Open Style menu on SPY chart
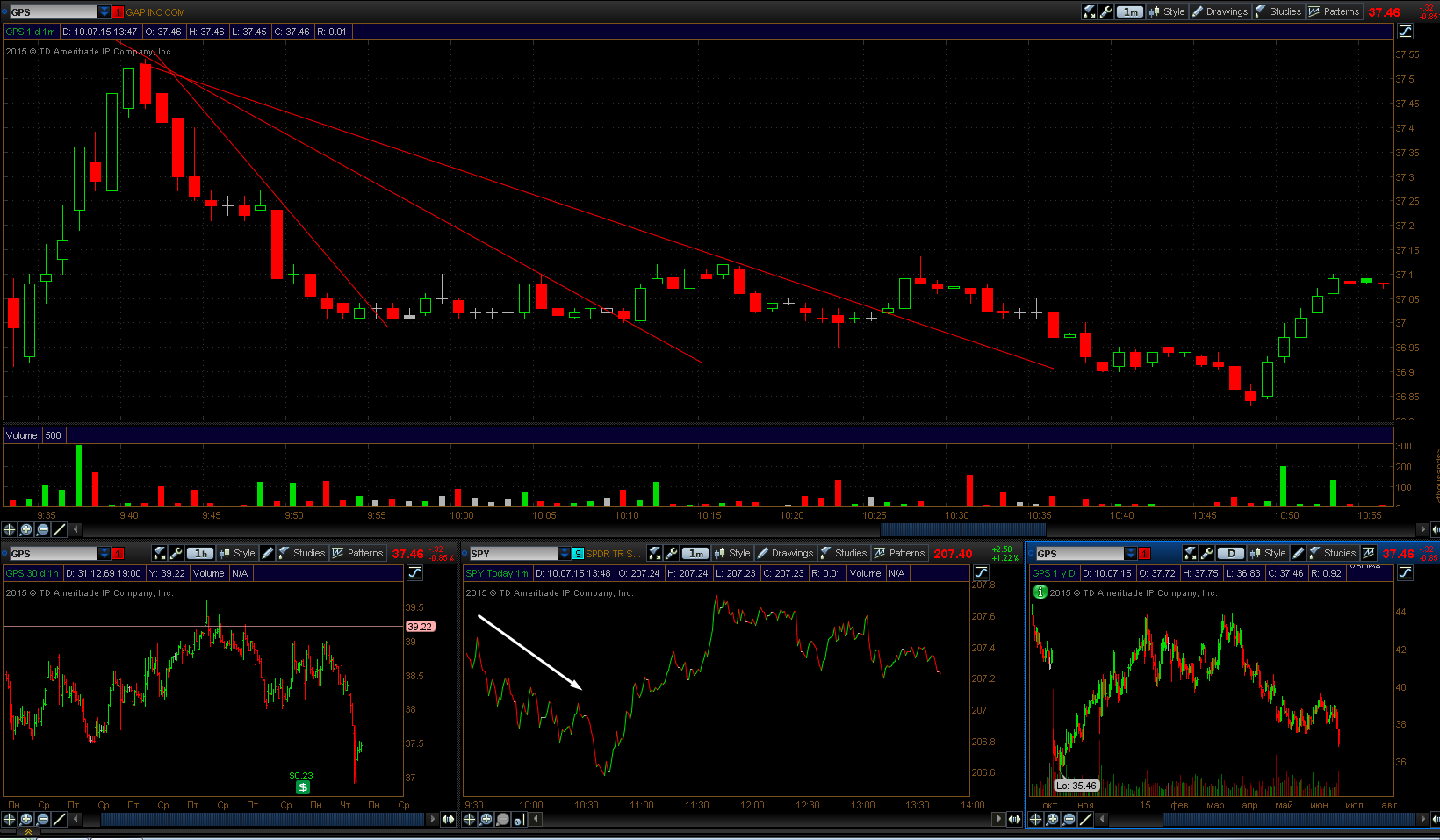Screen dimensions: 1440x840 pos(732,553)
